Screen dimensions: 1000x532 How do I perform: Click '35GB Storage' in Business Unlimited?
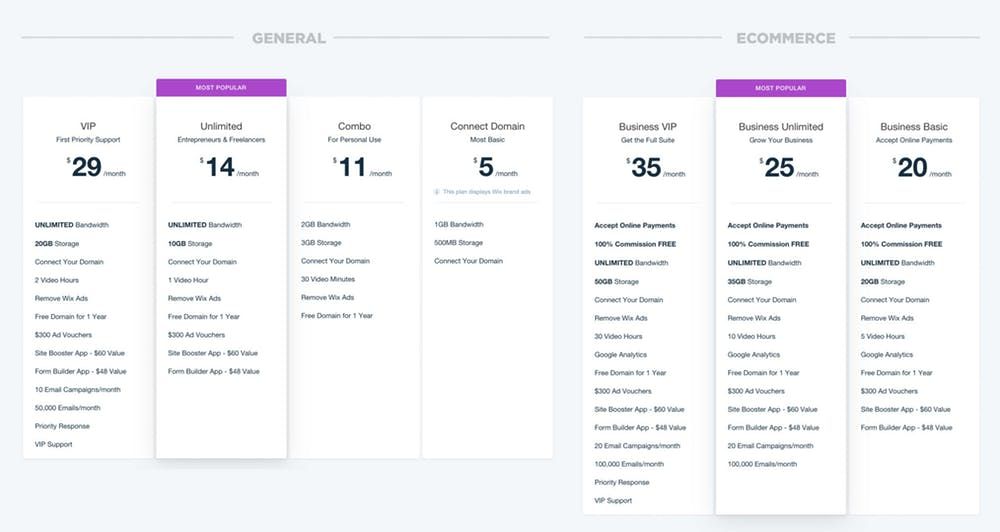tap(749, 281)
